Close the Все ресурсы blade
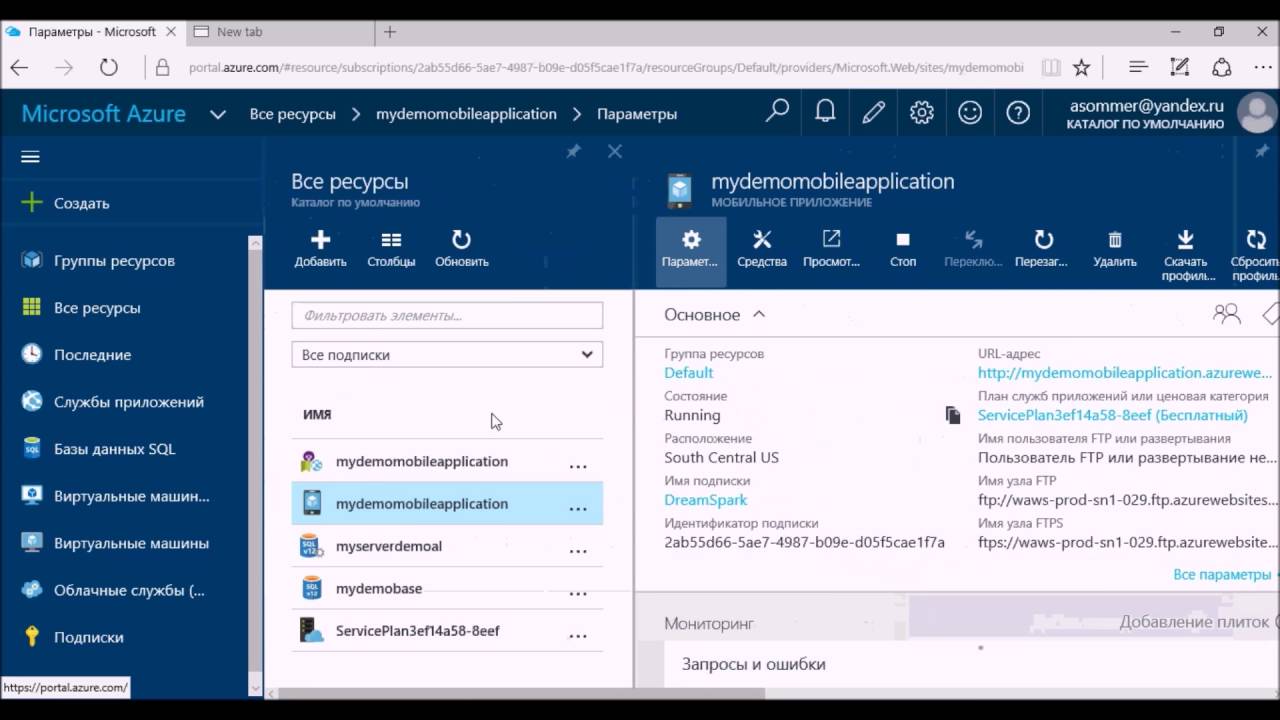 pyautogui.click(x=615, y=151)
